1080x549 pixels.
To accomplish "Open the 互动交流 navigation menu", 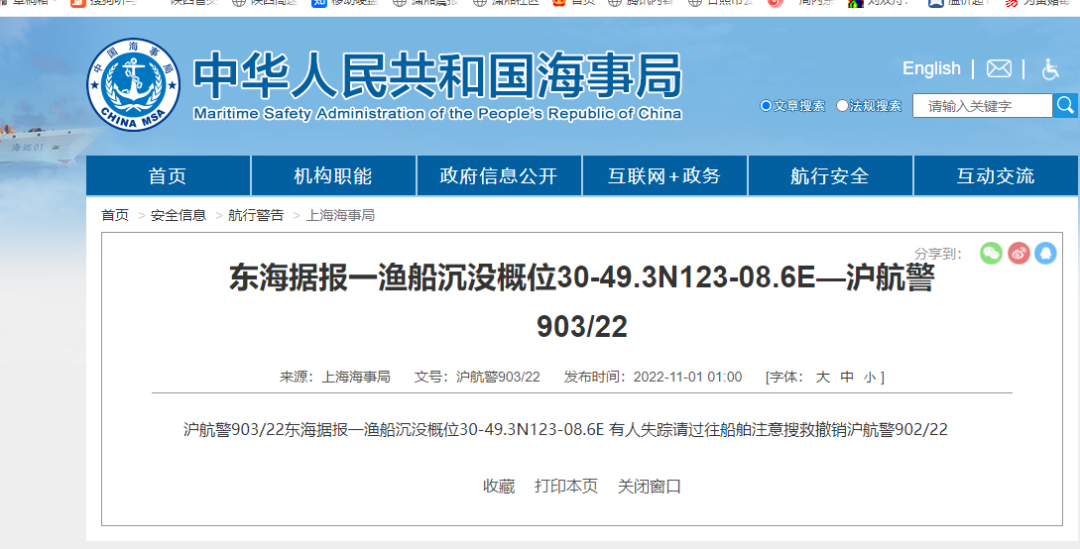I will (x=995, y=176).
